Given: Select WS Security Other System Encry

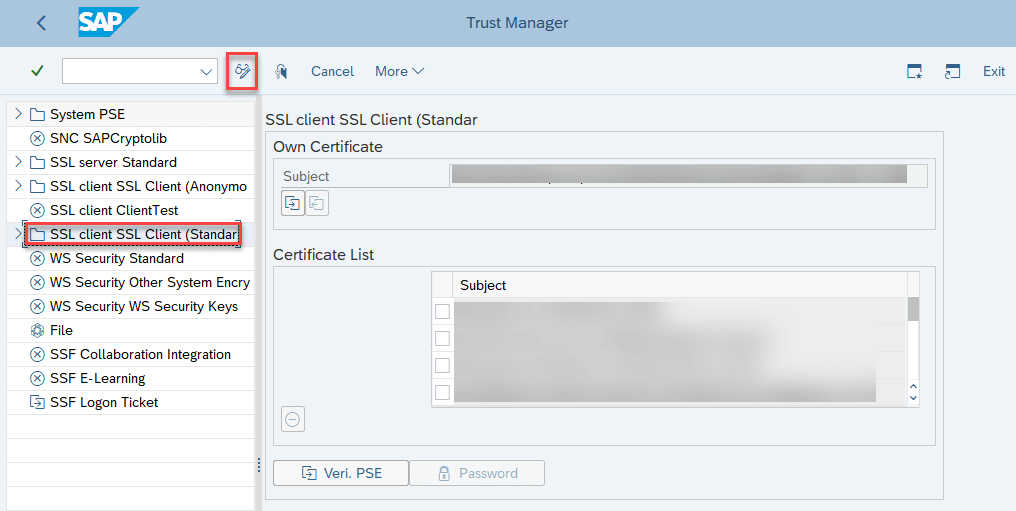Looking at the screenshot, I should tap(150, 282).
